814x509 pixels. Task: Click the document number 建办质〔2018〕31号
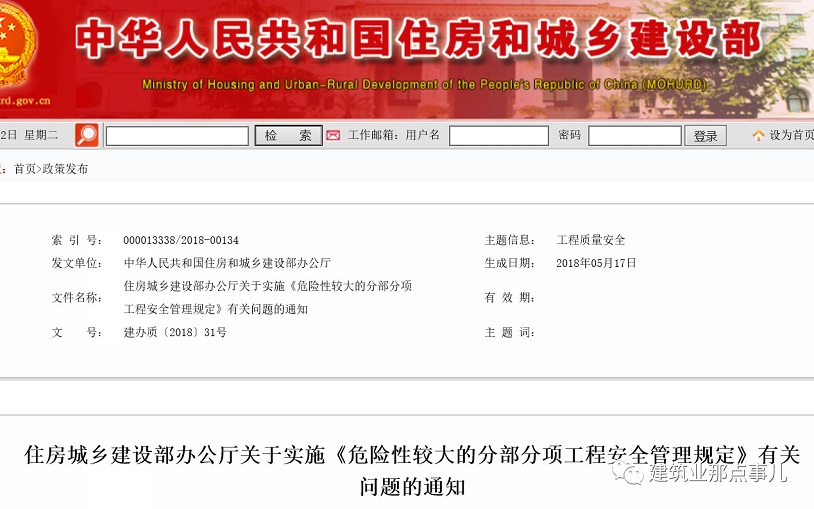click(x=175, y=332)
